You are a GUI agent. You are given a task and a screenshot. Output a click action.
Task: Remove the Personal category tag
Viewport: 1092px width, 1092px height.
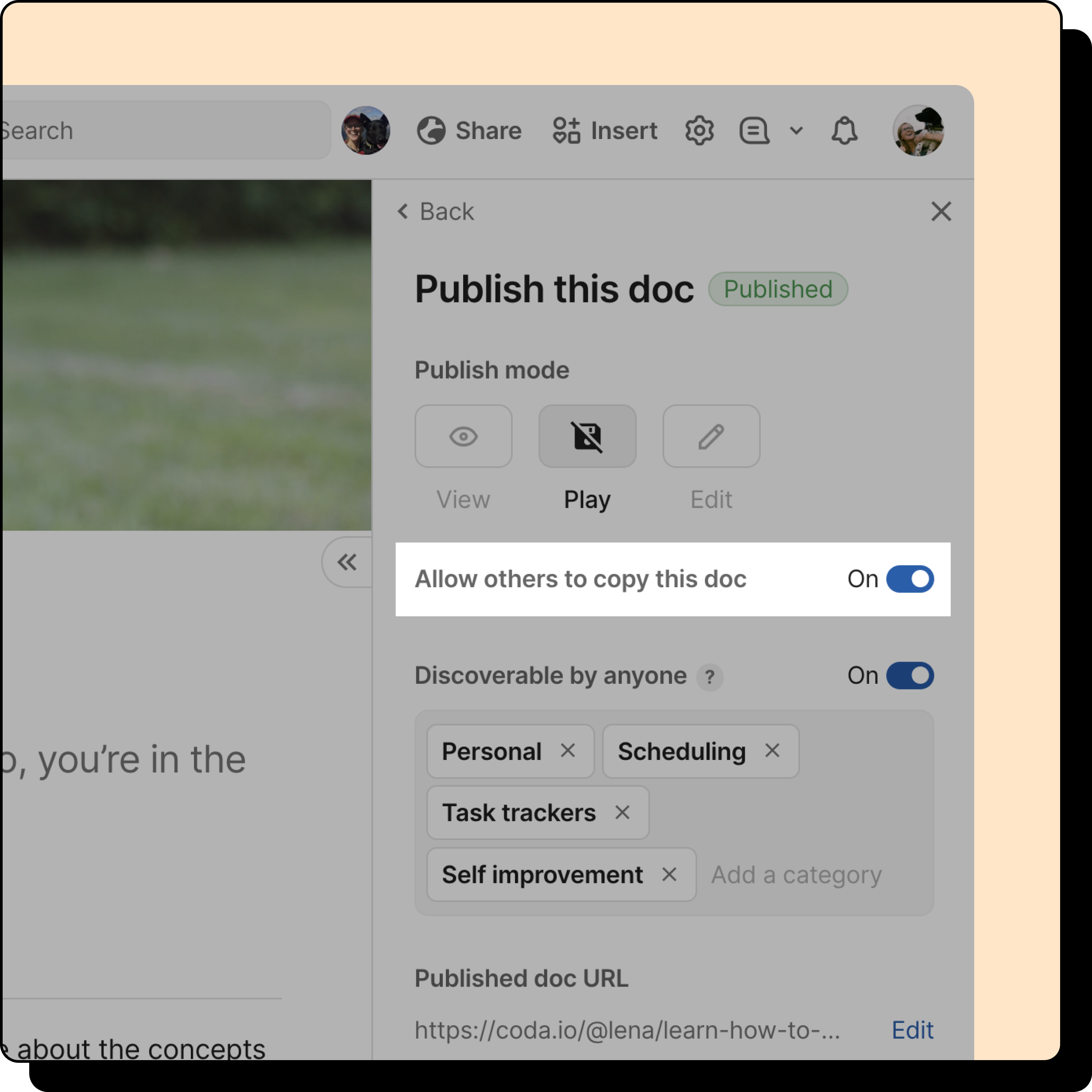tap(568, 751)
